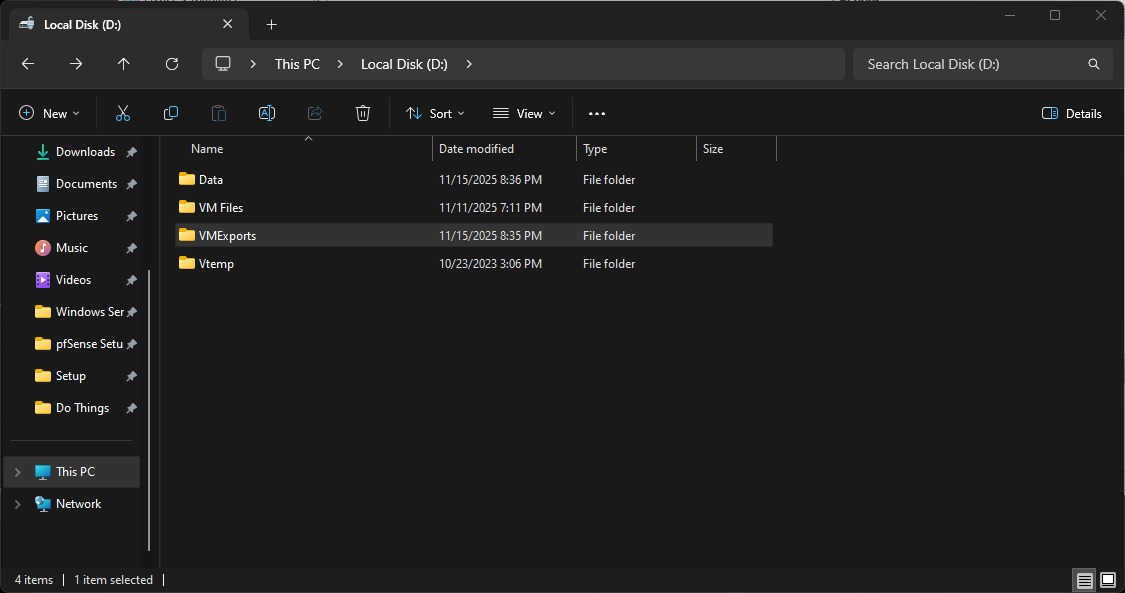Open a new tab with plus icon
The height and width of the screenshot is (593, 1125).
[x=271, y=24]
